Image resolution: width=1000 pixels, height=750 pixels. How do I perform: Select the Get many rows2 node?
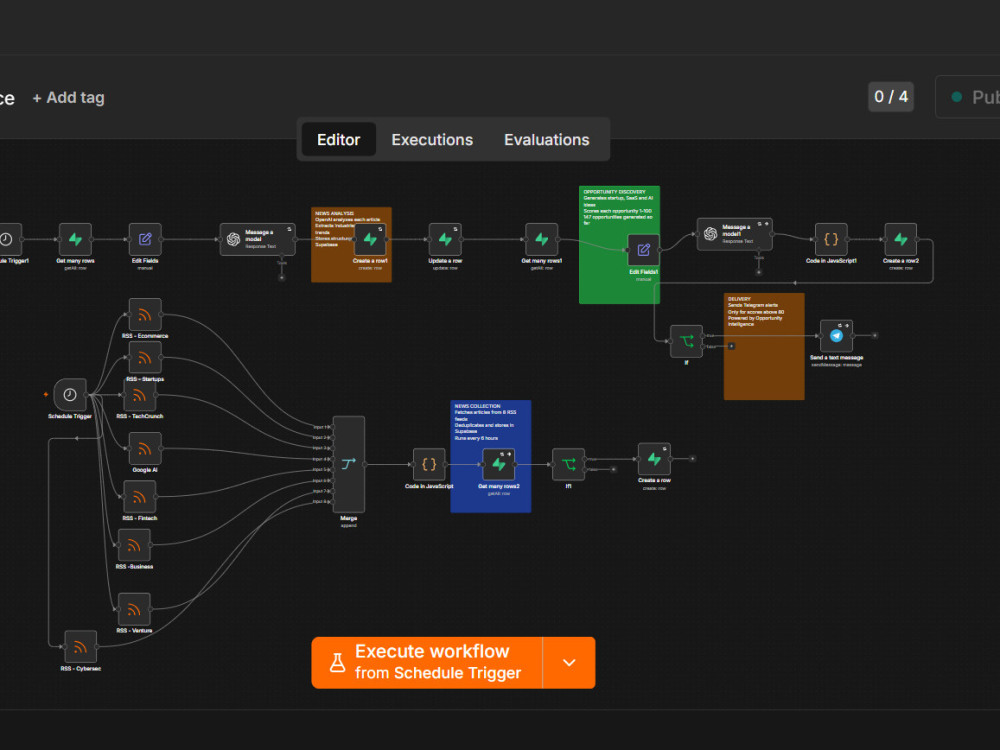pos(499,464)
